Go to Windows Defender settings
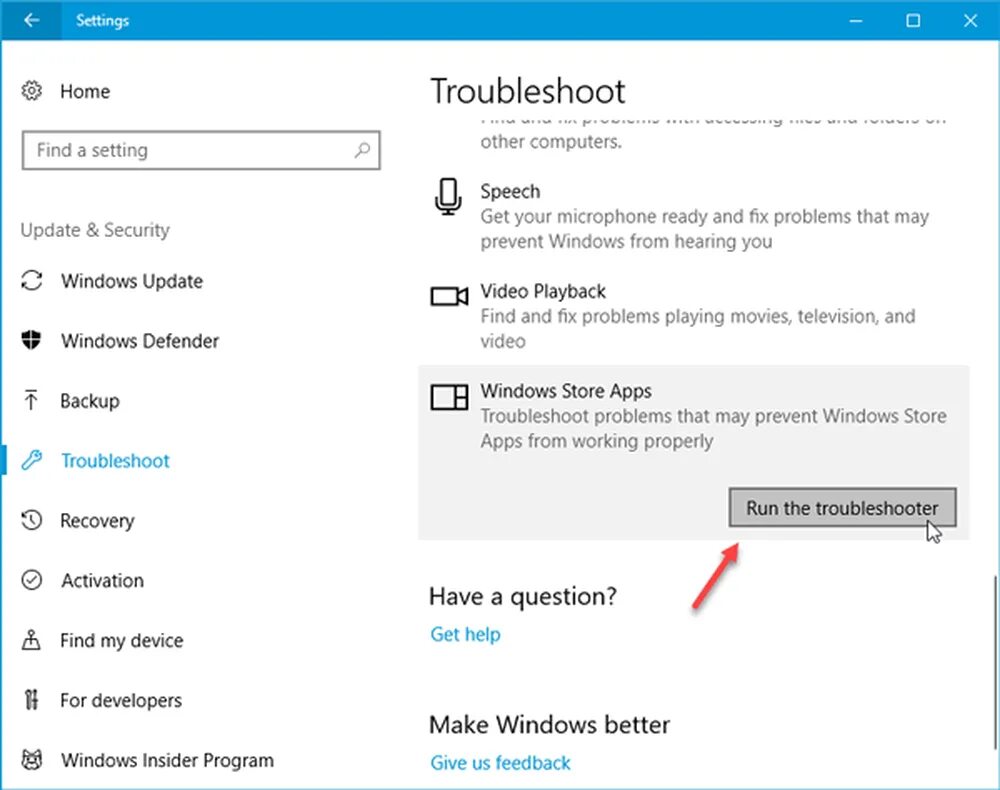 point(140,341)
